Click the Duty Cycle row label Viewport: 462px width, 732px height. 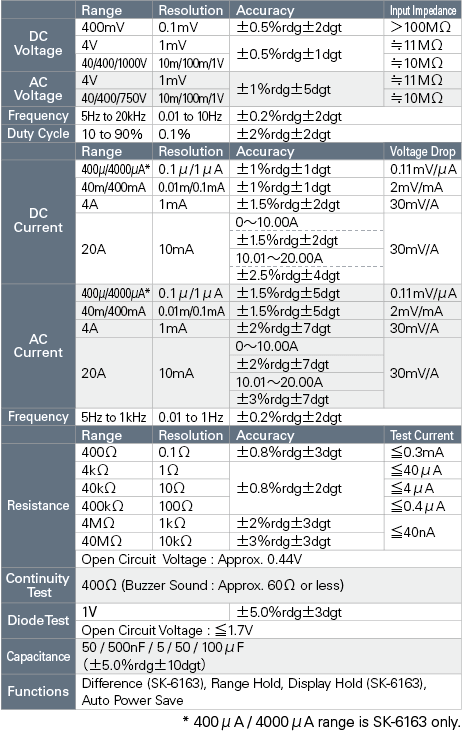click(38, 134)
